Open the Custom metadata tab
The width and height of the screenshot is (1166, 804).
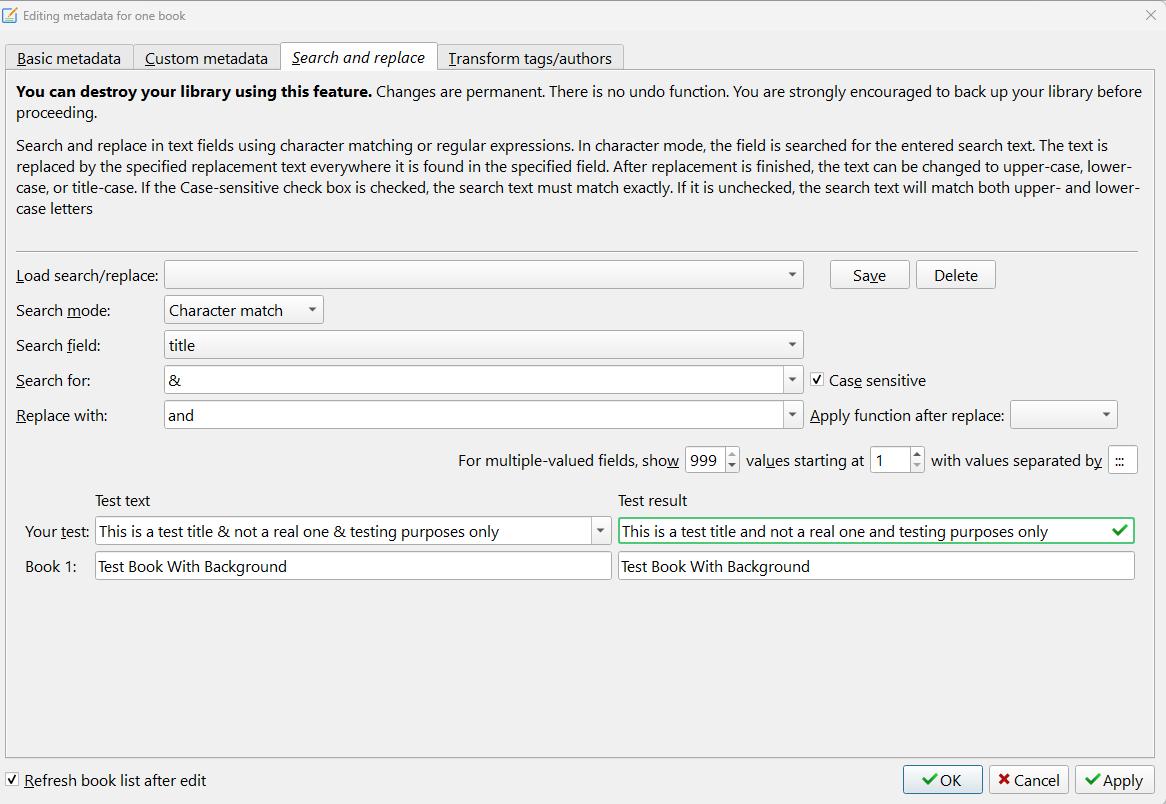click(206, 58)
